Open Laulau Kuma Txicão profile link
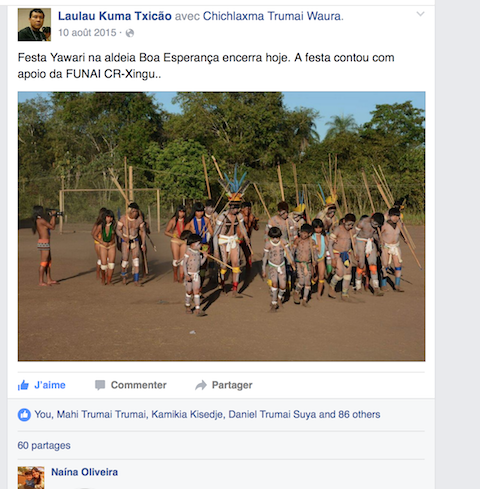The image size is (480, 489). [115, 16]
